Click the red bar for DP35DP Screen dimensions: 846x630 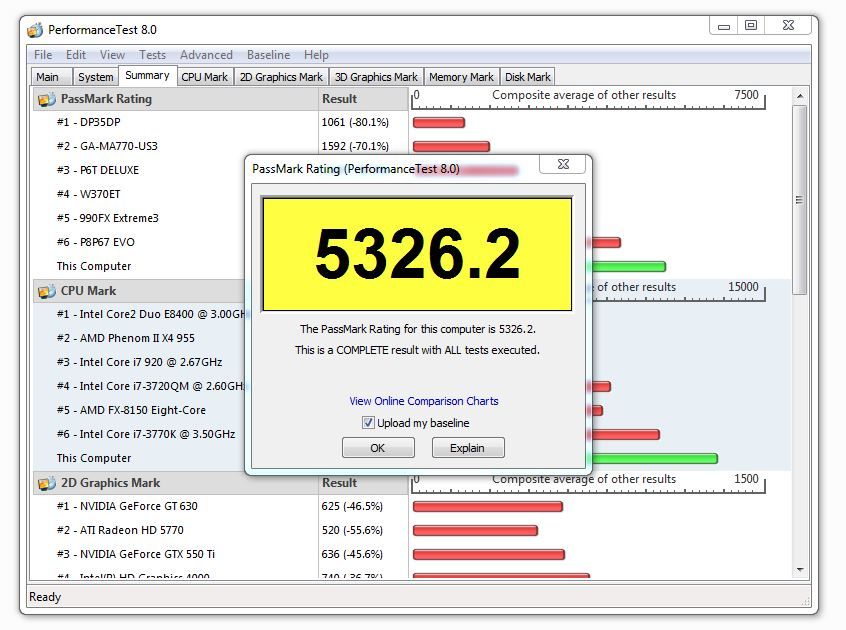(439, 123)
